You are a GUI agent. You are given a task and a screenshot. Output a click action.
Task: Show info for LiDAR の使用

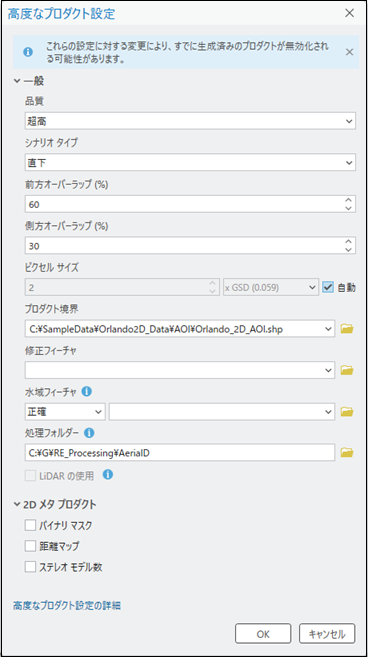[108, 475]
